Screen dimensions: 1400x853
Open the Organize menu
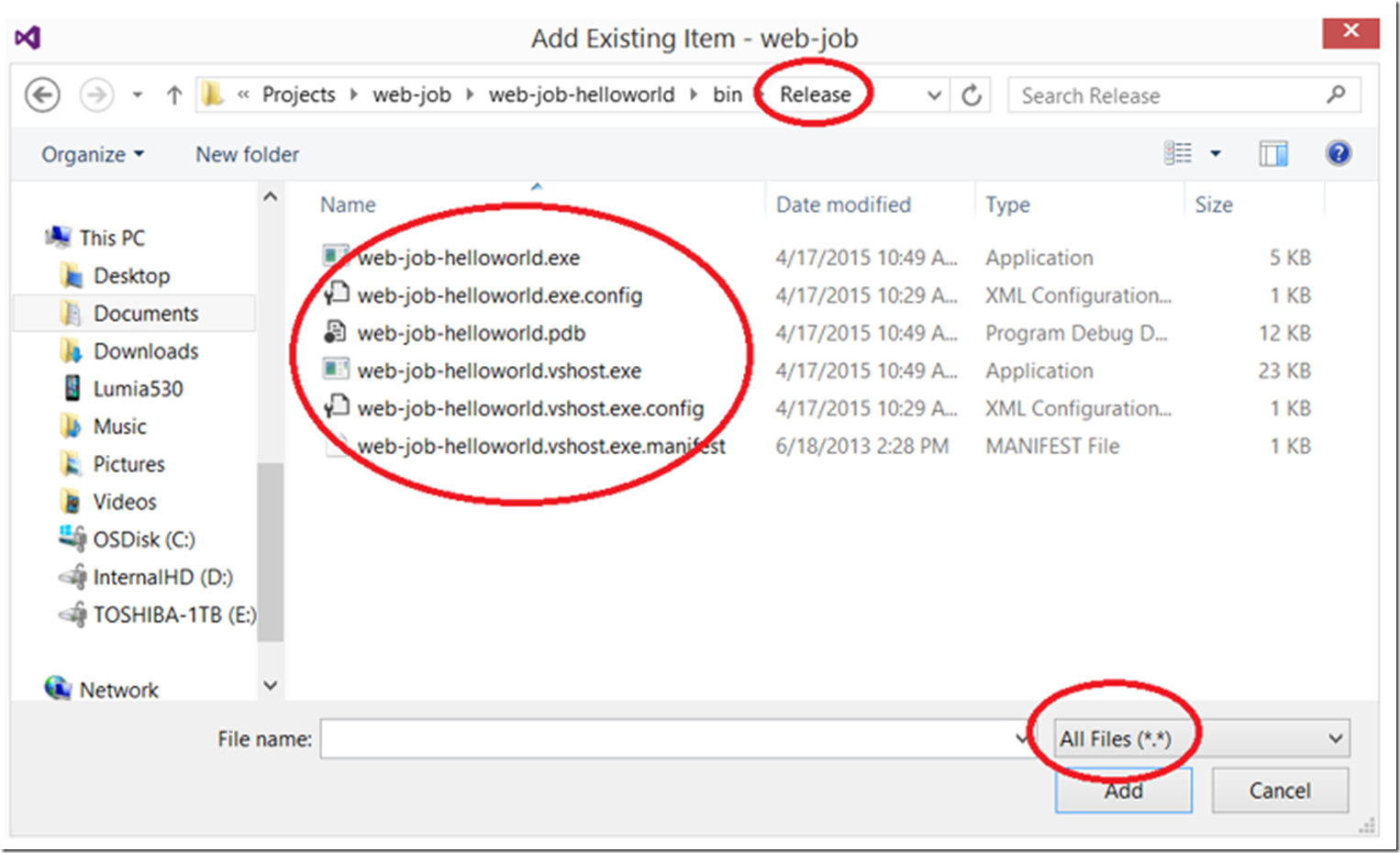point(93,154)
